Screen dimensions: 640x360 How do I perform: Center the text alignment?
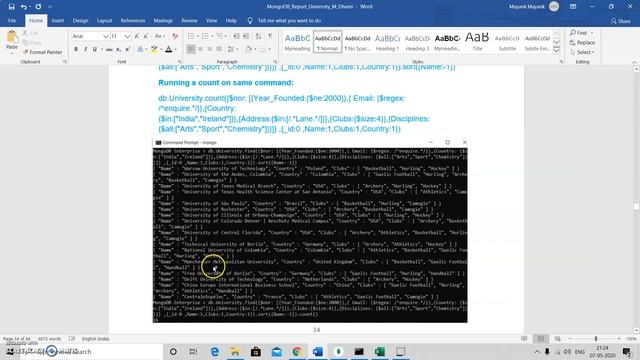(x=200, y=49)
